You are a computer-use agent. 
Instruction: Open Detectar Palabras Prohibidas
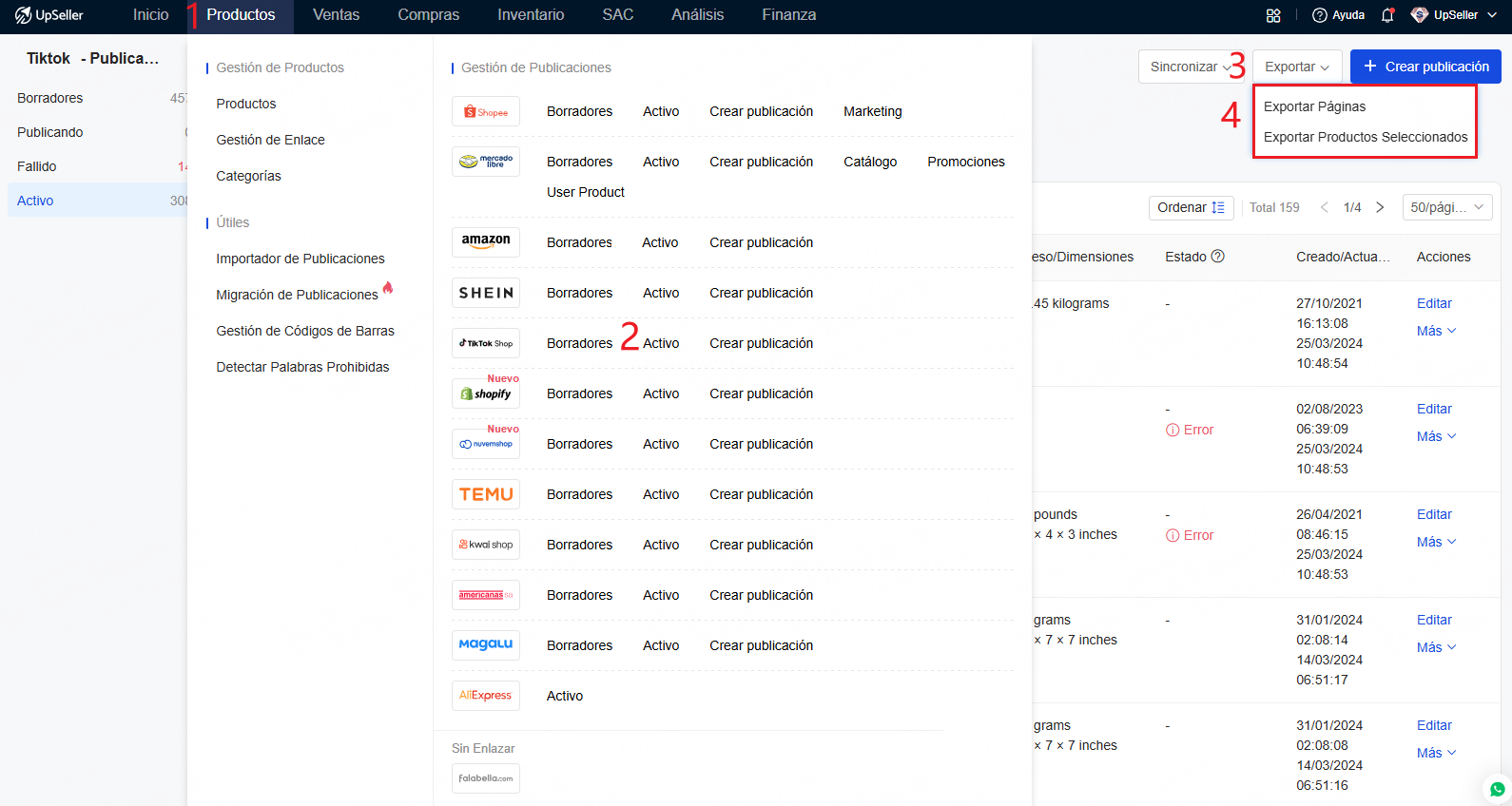click(x=302, y=367)
